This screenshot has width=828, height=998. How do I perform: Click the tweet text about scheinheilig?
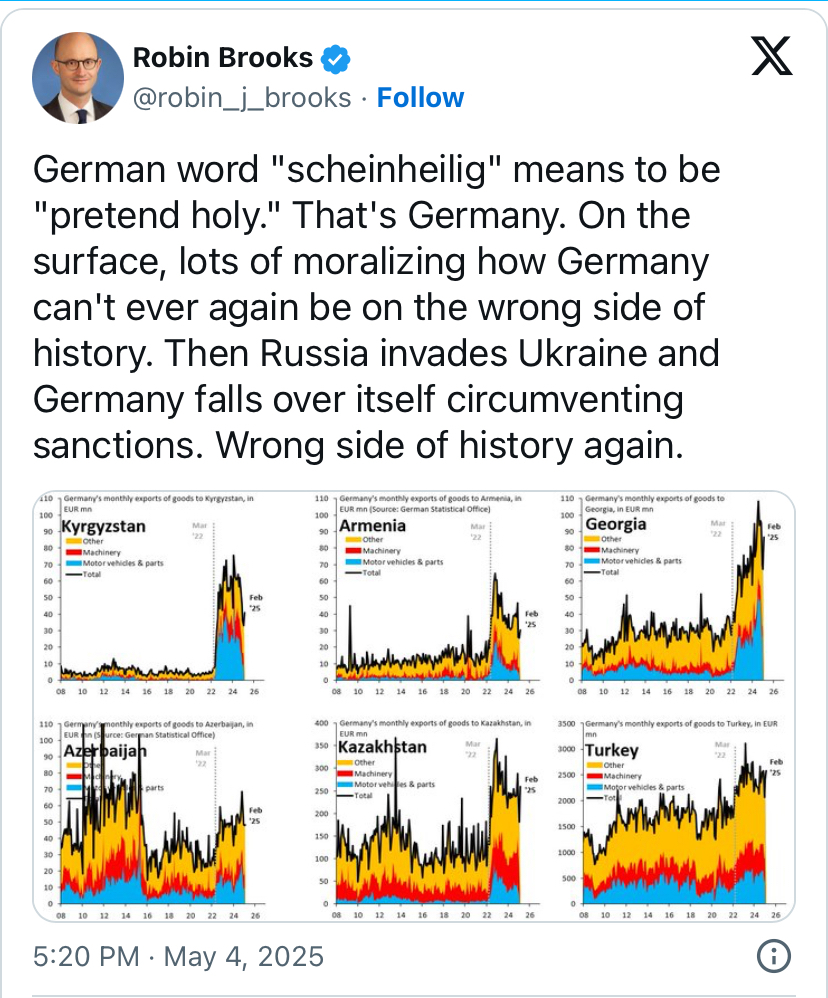(x=377, y=307)
